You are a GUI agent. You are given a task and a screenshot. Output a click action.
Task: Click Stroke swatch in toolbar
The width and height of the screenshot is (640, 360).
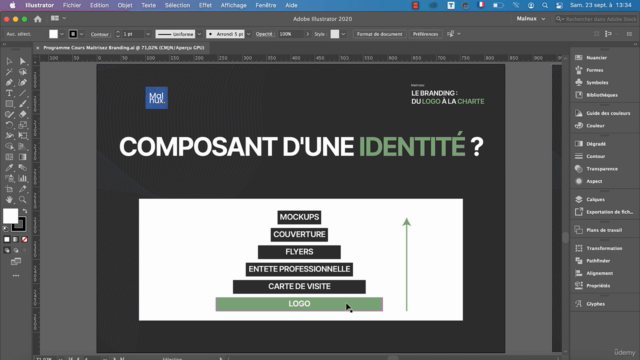pos(20,224)
